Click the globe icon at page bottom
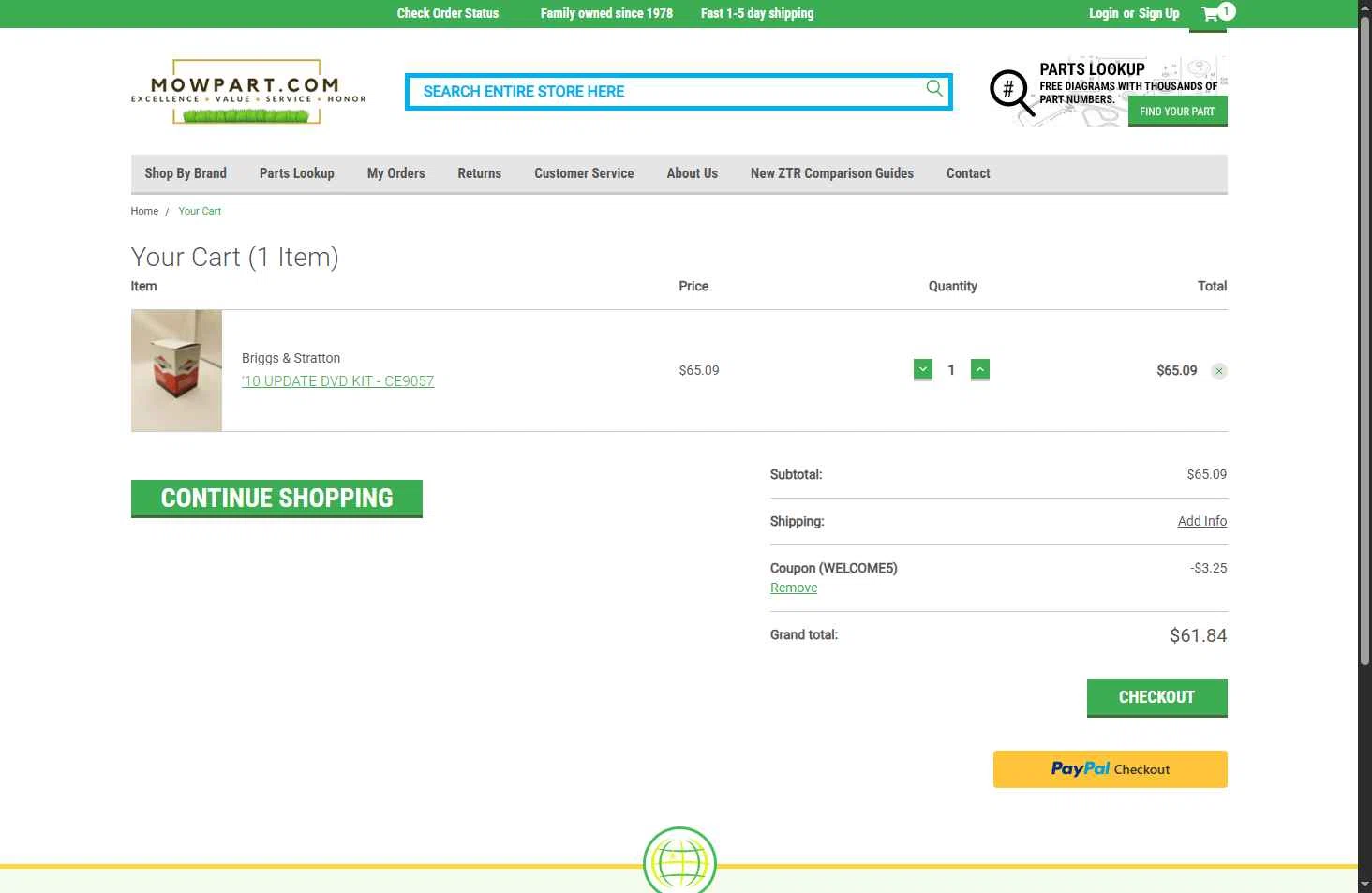This screenshot has width=1372, height=893. (680, 859)
